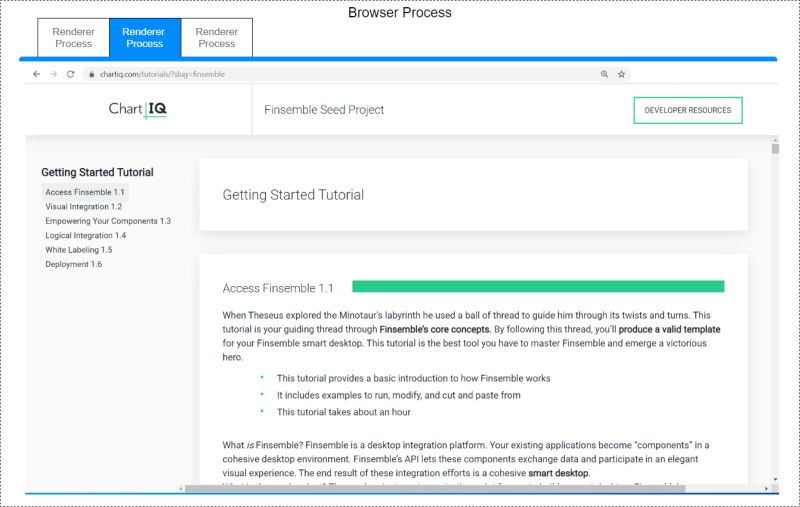The height and width of the screenshot is (507, 800).
Task: Click horizontal scrollbar right arrow
Action: (766, 489)
